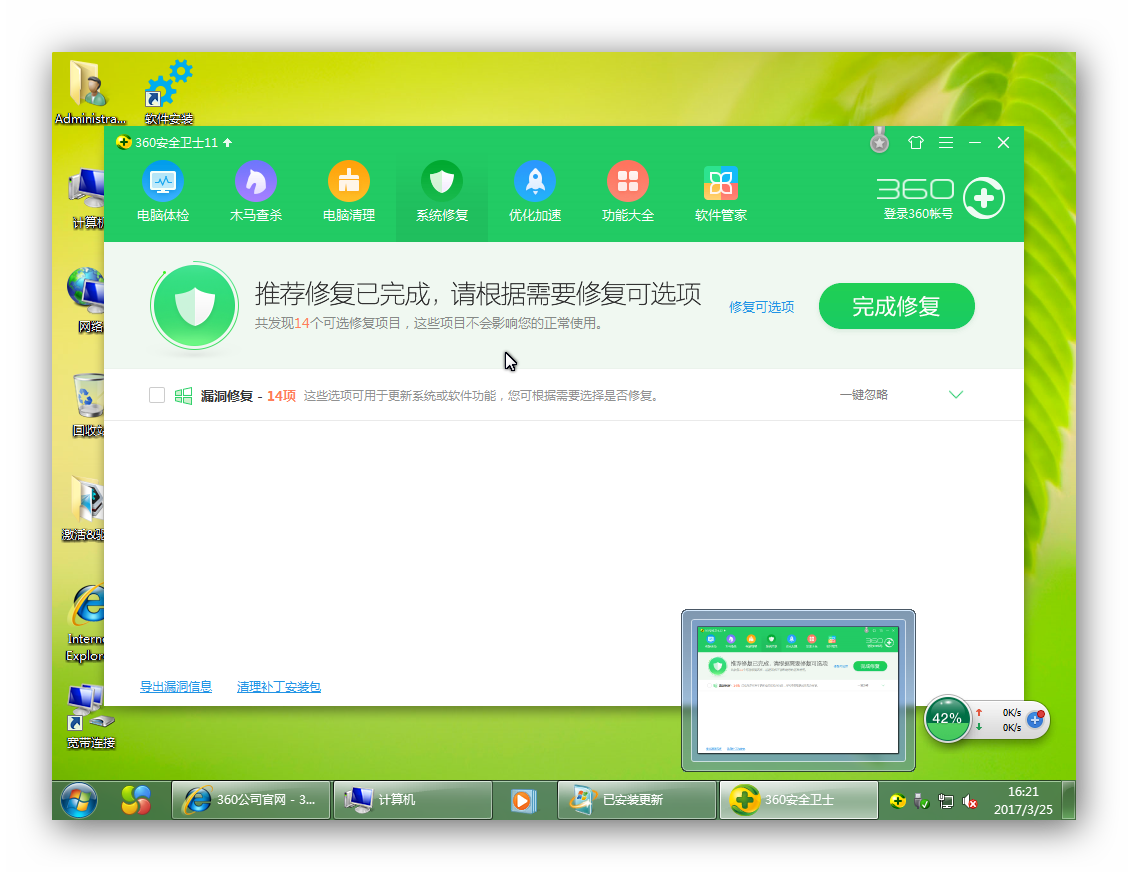This screenshot has height=872, width=1128.
Task: Select the Administrator desktop folder icon
Action: [x=90, y=92]
